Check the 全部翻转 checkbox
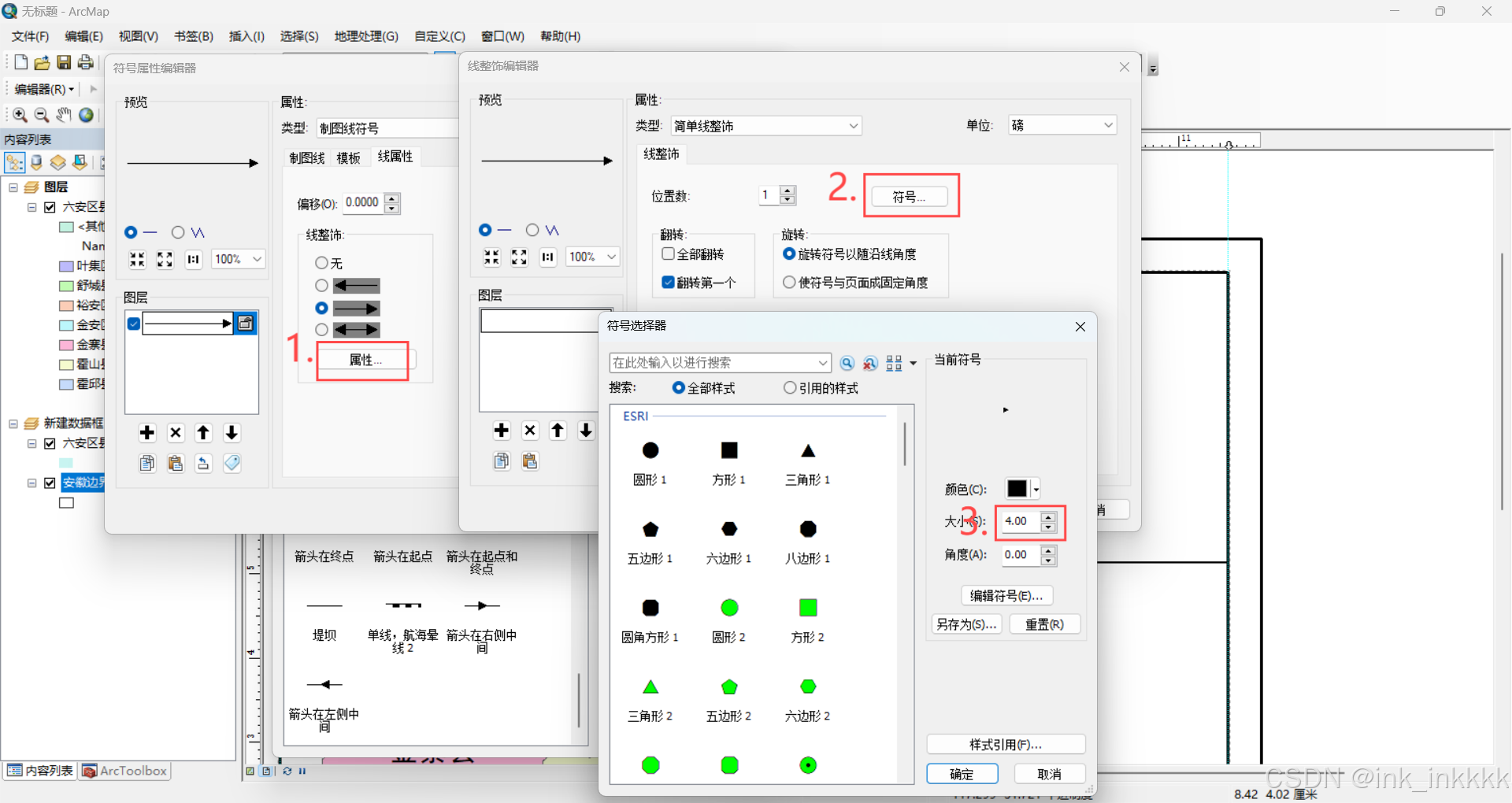 tap(669, 254)
